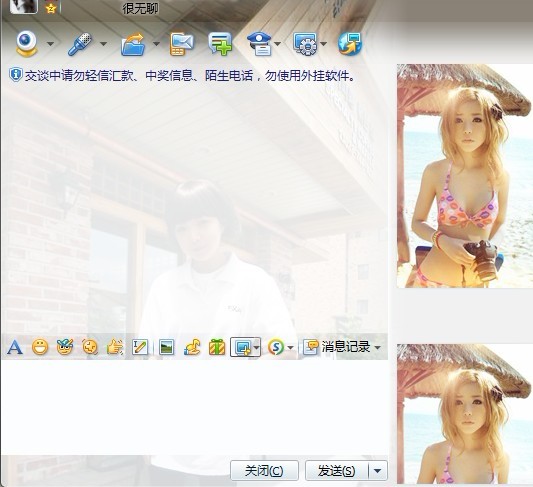Open the emoticon smiley picker
Screen dimensions: 533x487
pos(40,347)
